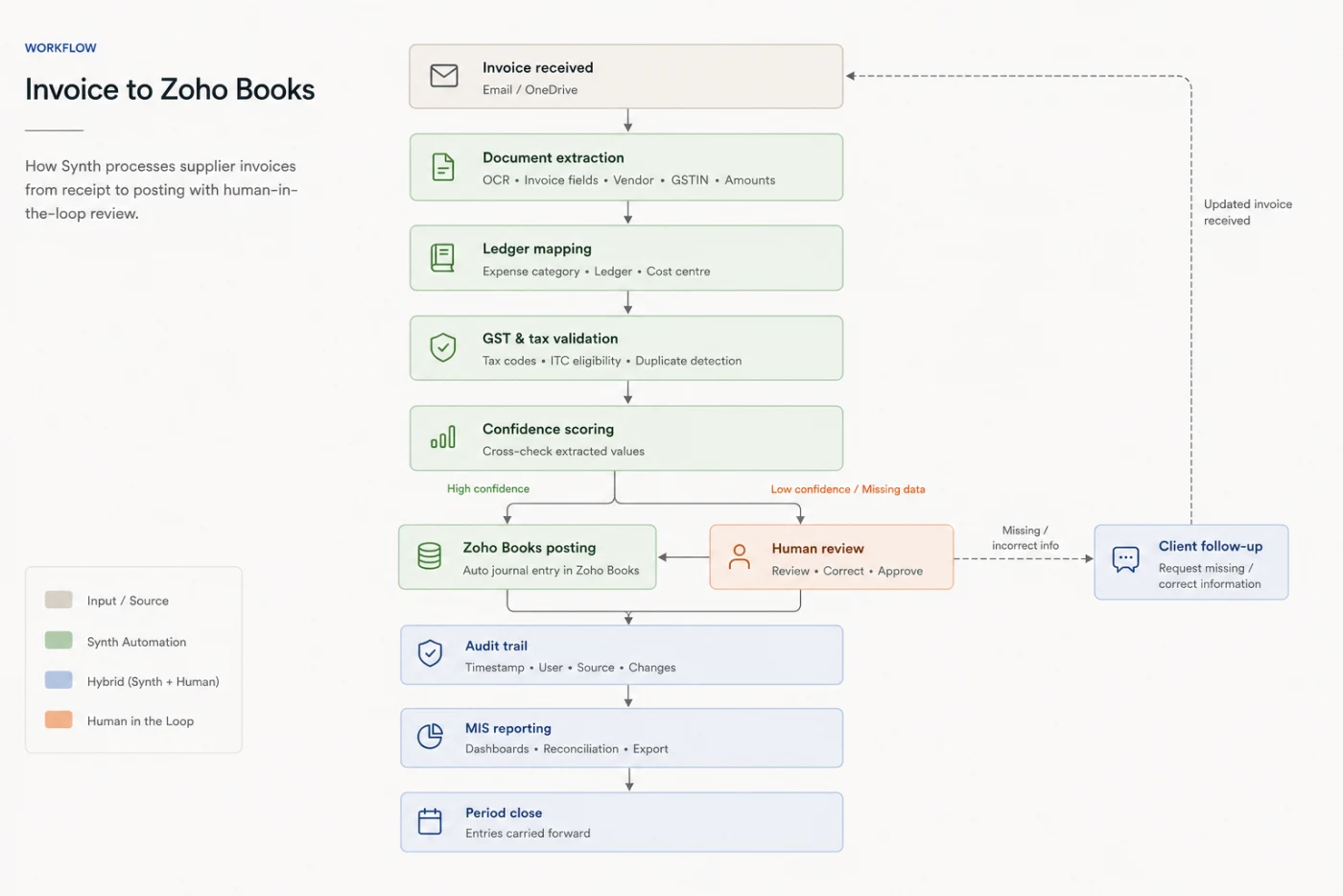Click the Dashboards • Reconciliation • Export text
This screenshot has height=896, width=1343.
click(567, 749)
